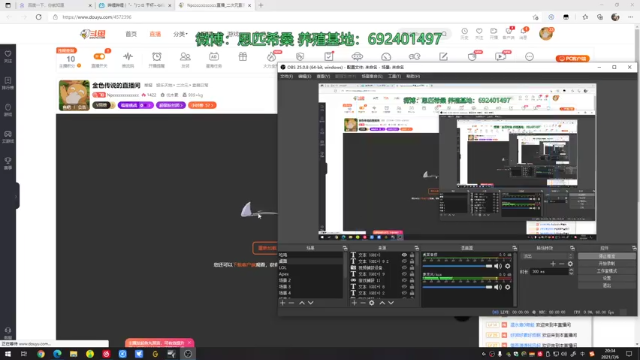Open the two-people icon in Douyu toolbar
The height and width of the screenshot is (360, 640).
[x=185, y=56]
